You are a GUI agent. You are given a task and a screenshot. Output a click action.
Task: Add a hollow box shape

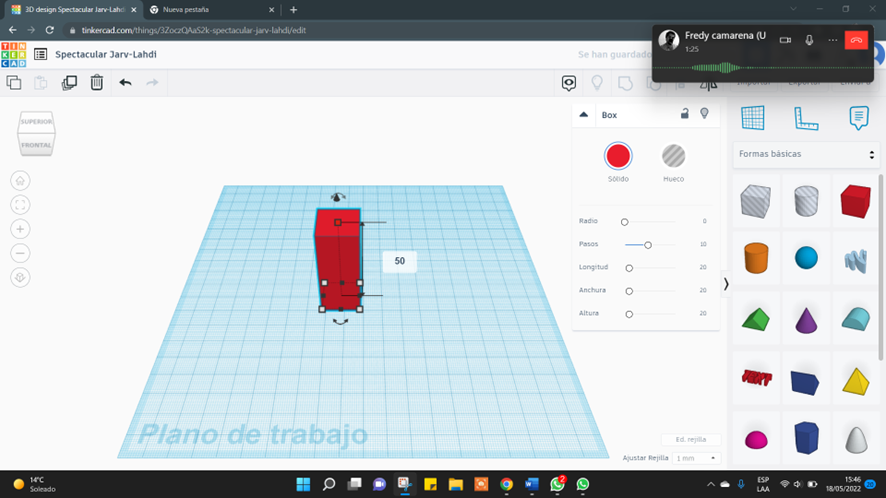(755, 201)
